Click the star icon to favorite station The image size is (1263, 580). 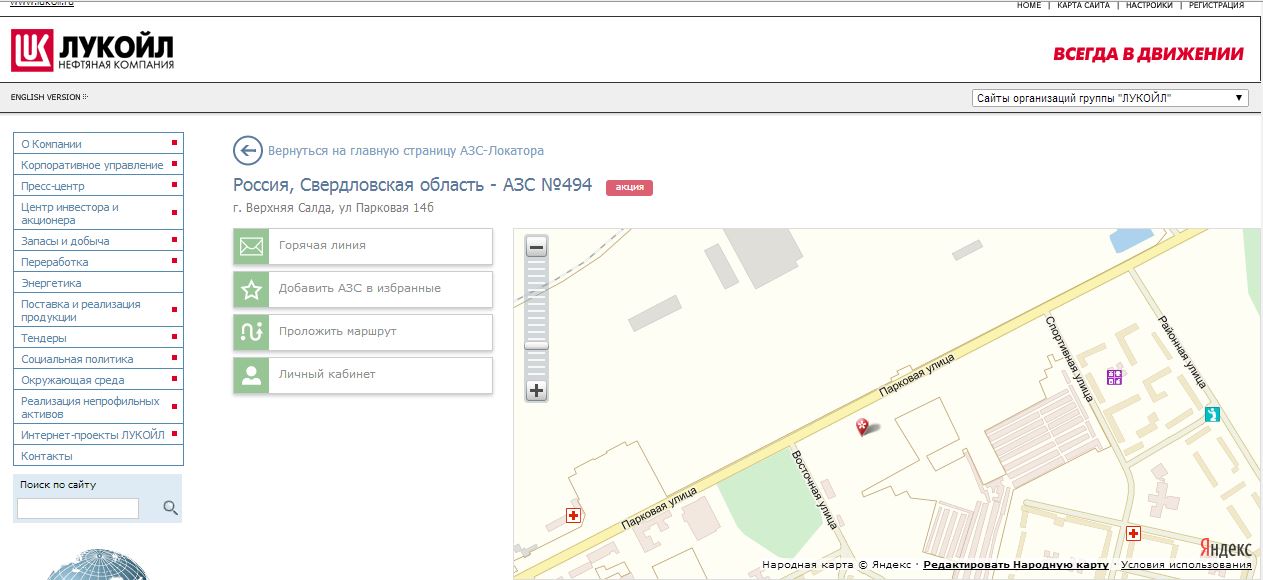[252, 289]
